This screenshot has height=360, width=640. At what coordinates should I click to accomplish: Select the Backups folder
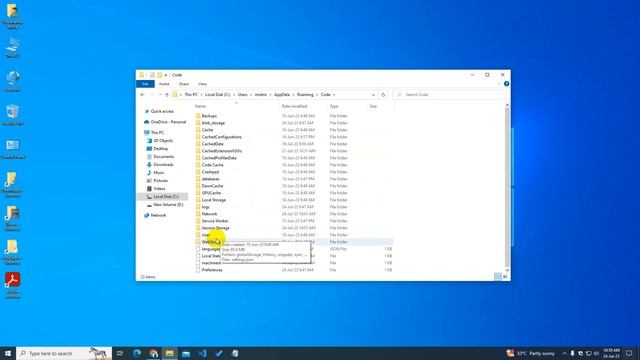(x=209, y=116)
